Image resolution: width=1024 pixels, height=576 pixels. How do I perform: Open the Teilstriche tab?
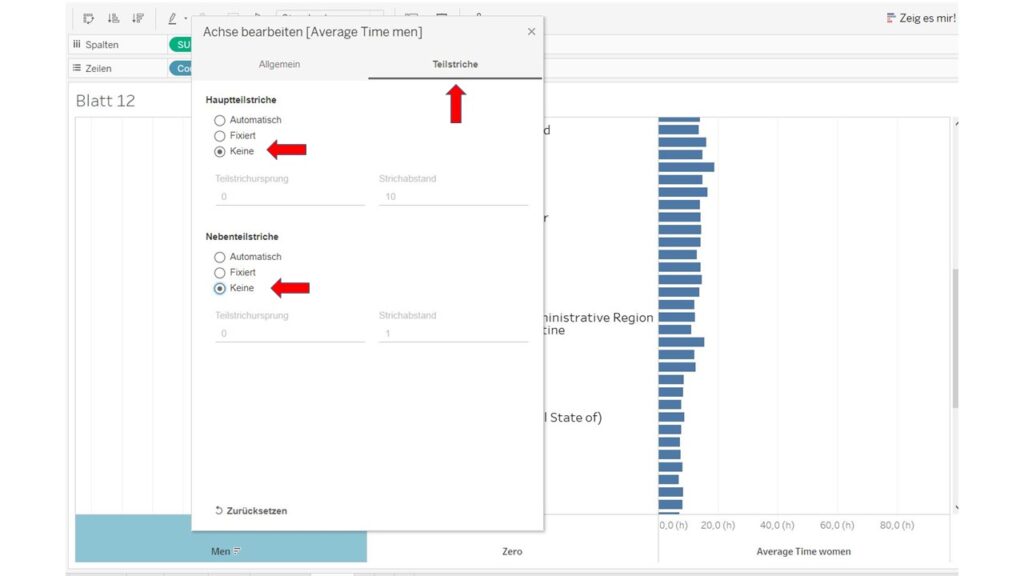point(455,64)
